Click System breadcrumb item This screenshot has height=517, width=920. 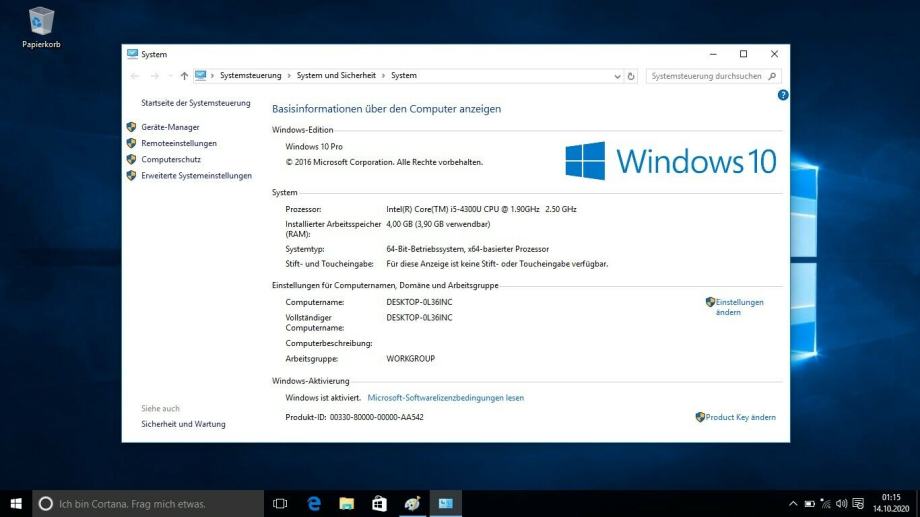(404, 76)
